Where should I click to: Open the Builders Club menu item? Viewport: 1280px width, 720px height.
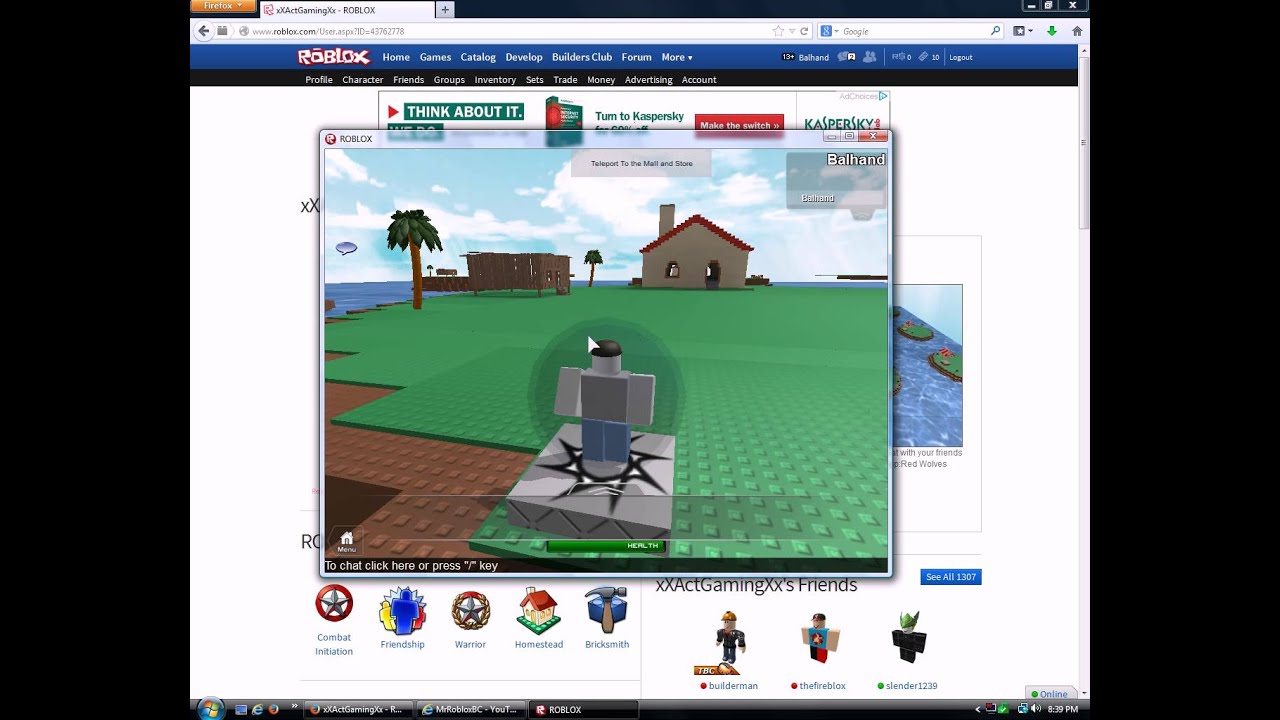click(x=582, y=57)
